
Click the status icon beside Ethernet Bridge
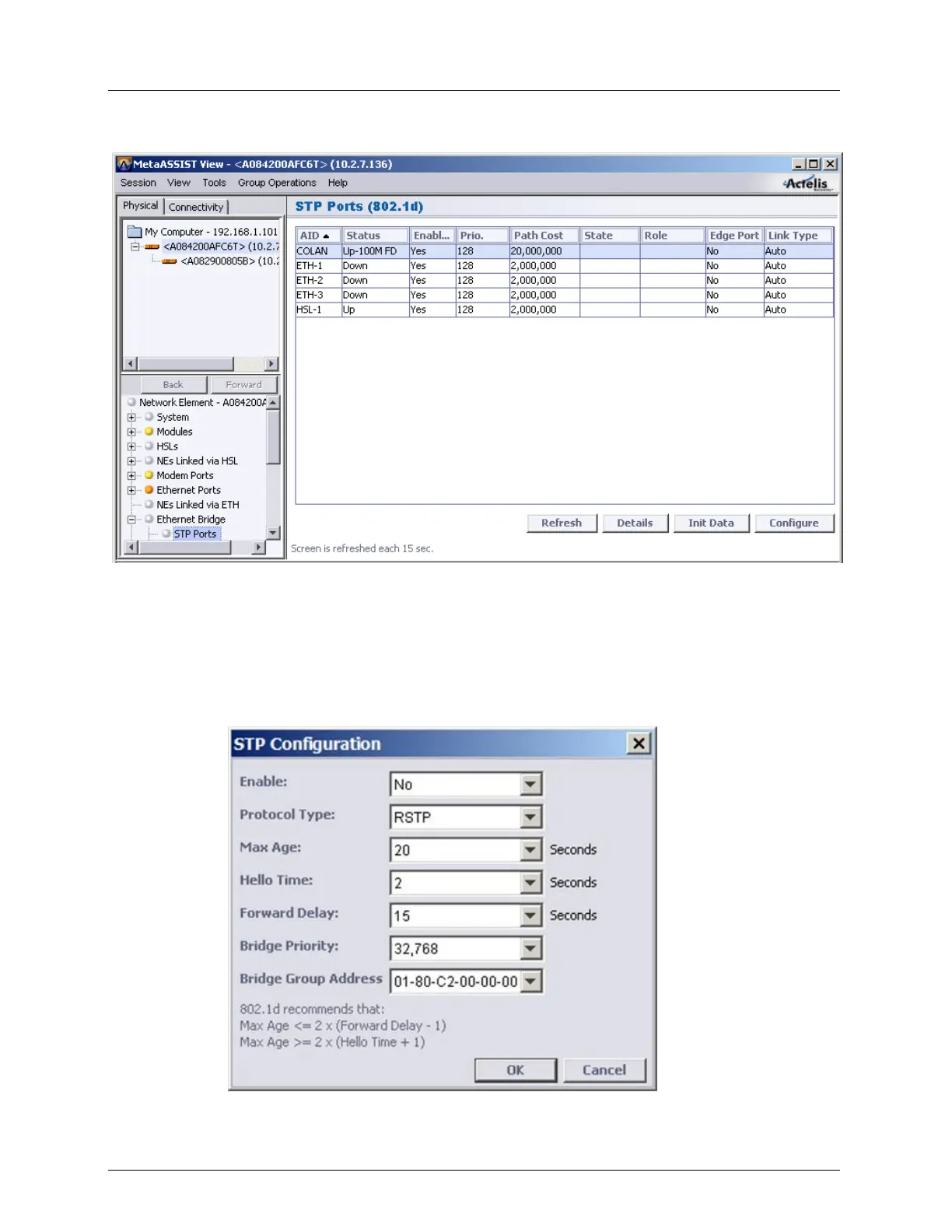pyautogui.click(x=149, y=519)
